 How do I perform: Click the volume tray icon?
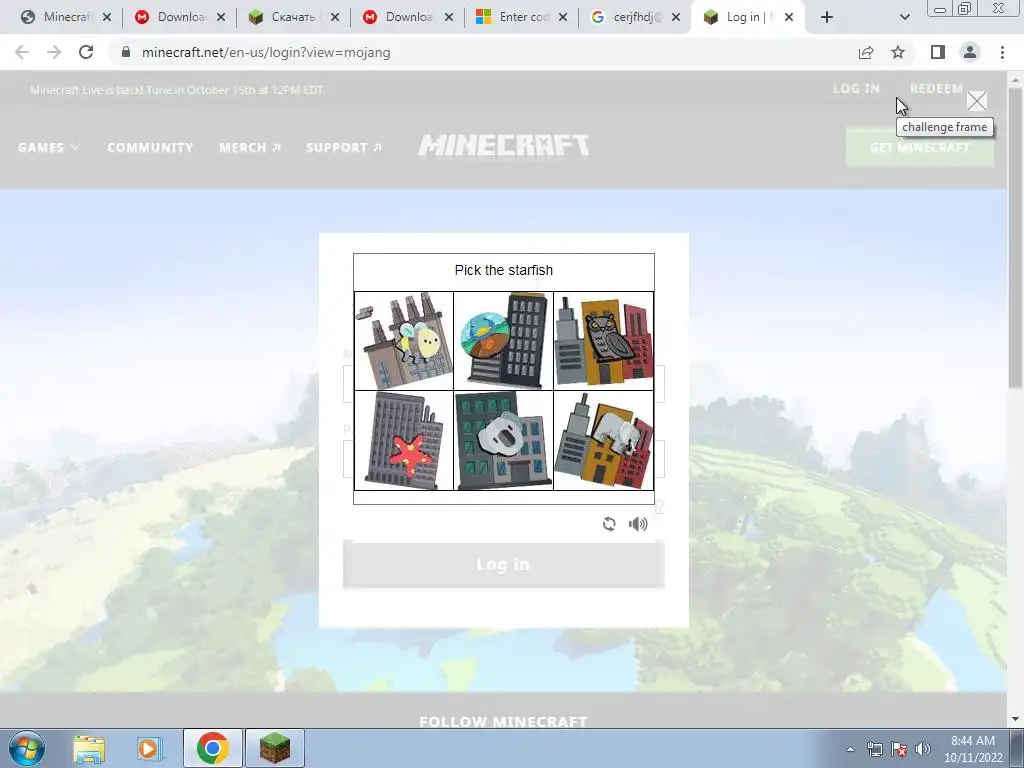click(x=922, y=749)
